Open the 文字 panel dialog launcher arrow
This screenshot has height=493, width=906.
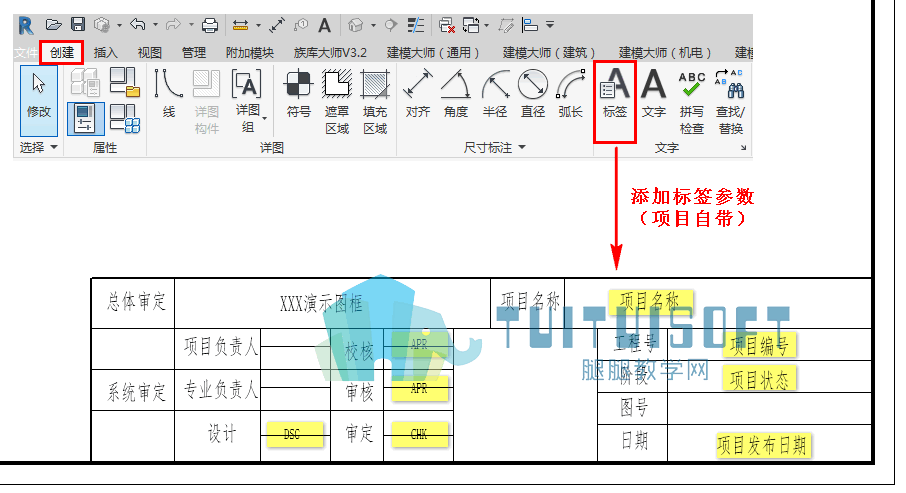[744, 148]
